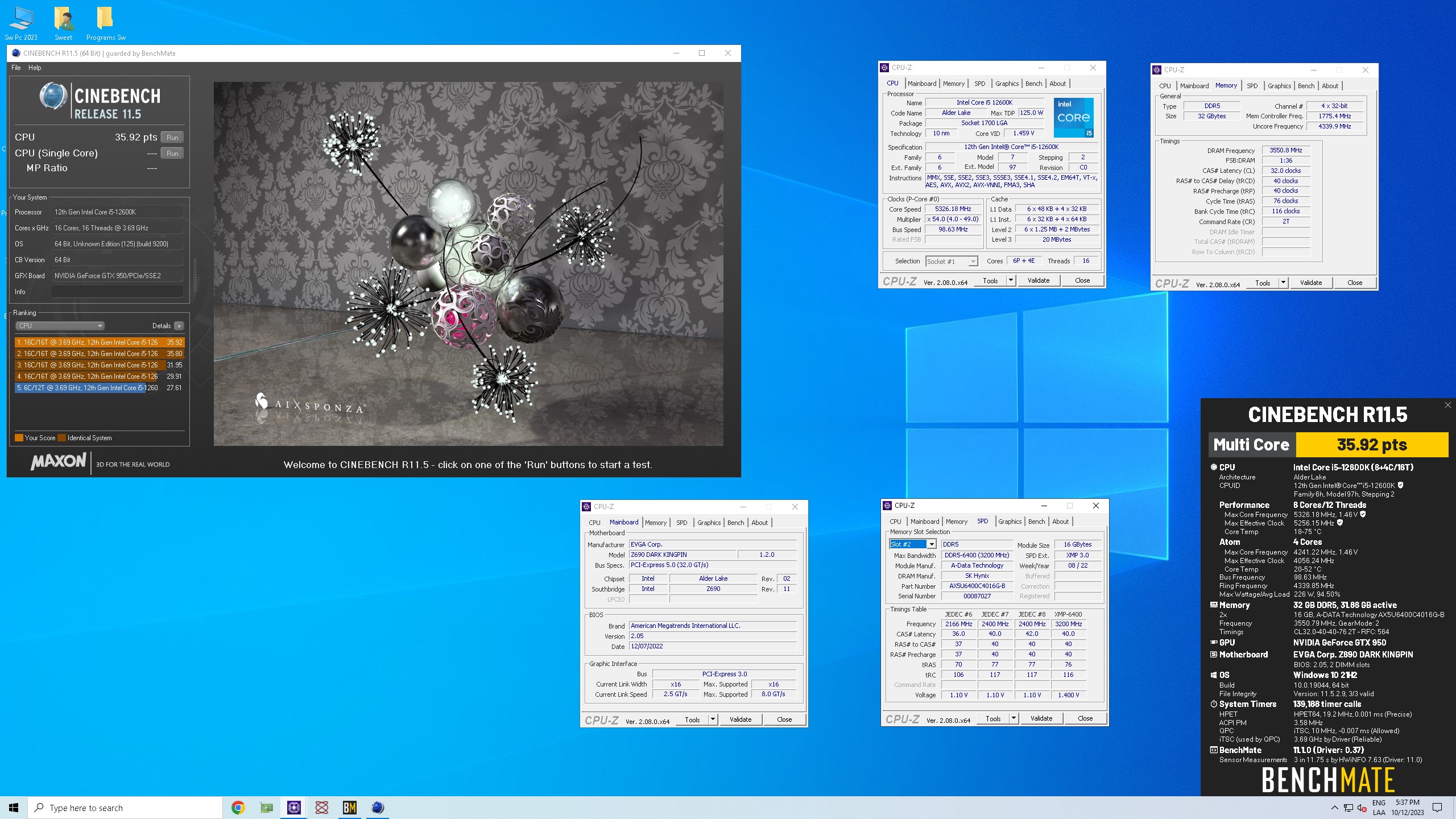Open the Cinebench Help menu
The height and width of the screenshot is (819, 1456).
click(x=35, y=68)
